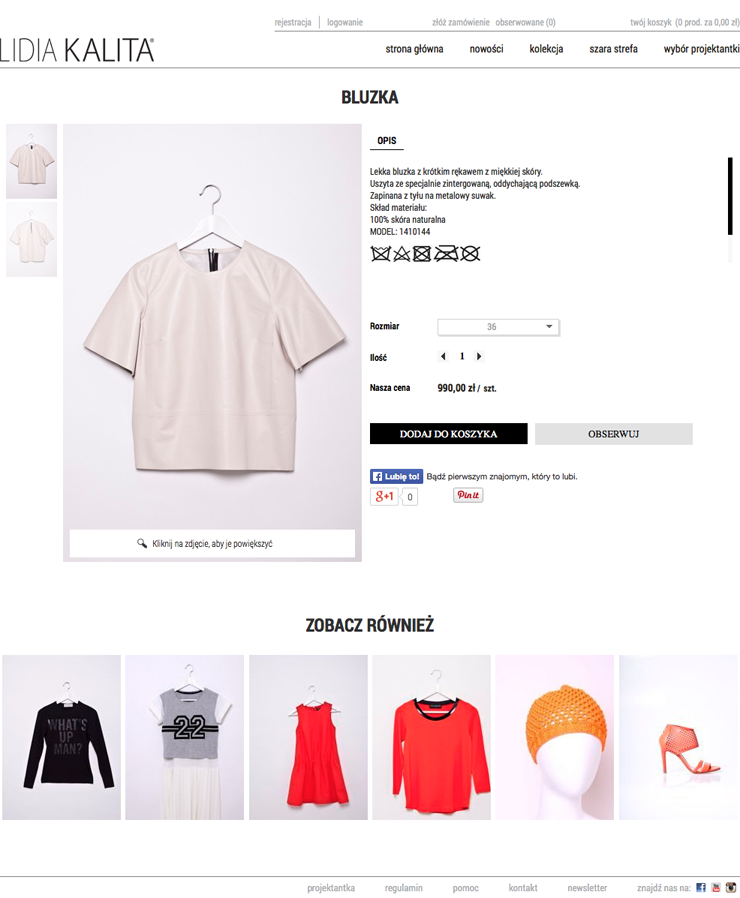740x898 pixels.
Task: Open the Facebook icon in the footer
Action: [x=700, y=887]
